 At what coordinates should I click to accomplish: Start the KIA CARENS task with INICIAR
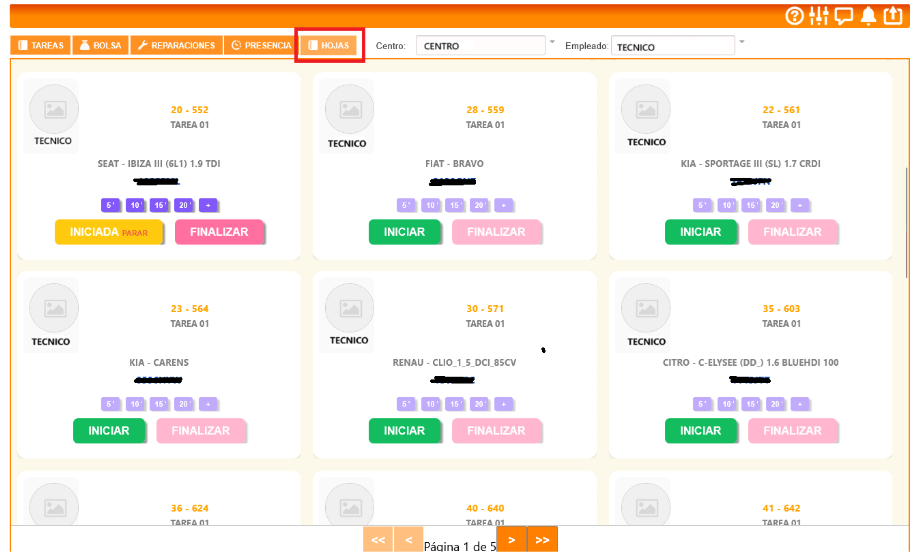(x=109, y=431)
